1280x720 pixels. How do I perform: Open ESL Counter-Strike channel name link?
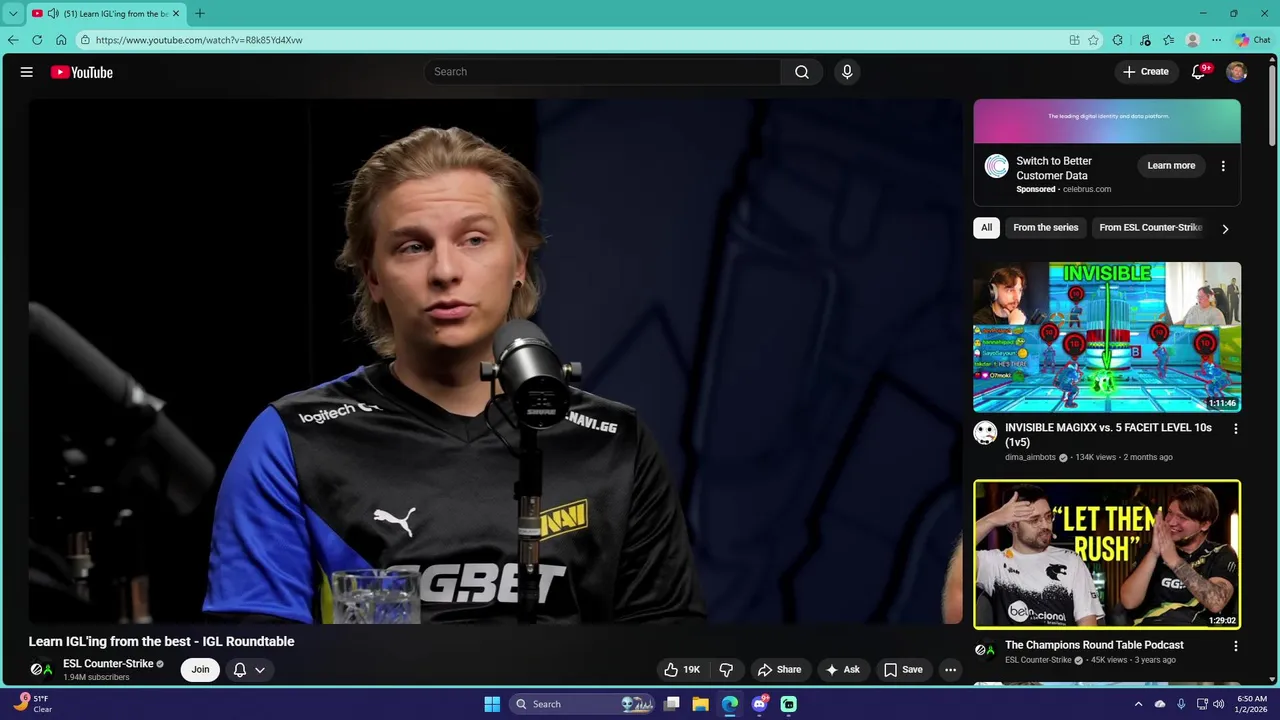108,664
